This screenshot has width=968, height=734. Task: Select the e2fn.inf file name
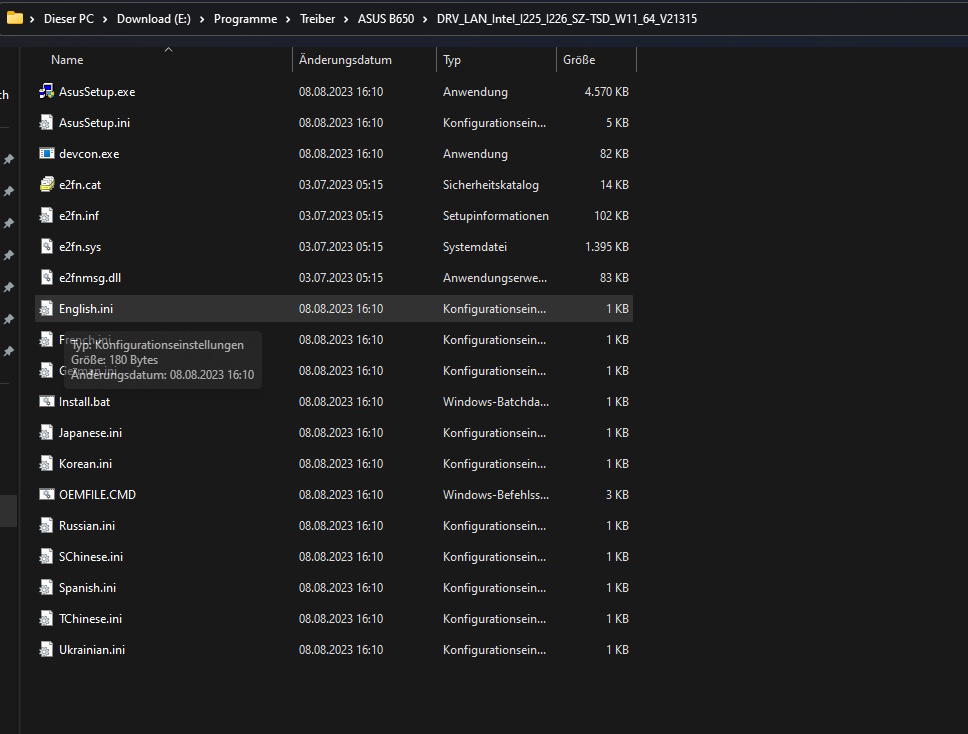click(x=79, y=215)
